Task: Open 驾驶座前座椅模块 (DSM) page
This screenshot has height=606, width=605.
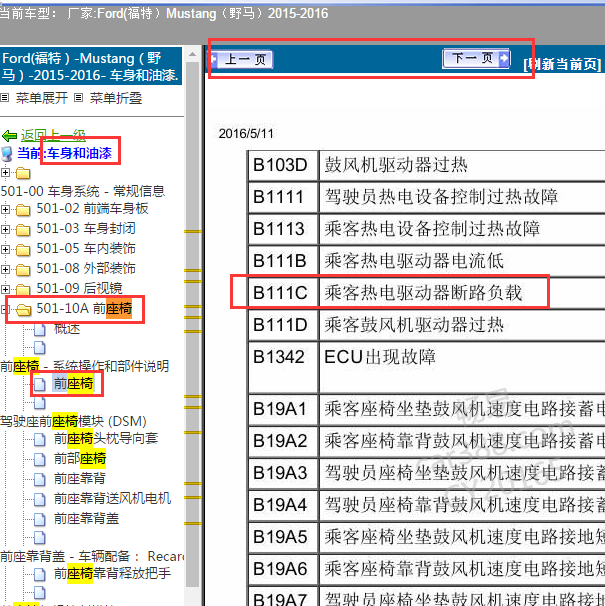Action: point(73,421)
